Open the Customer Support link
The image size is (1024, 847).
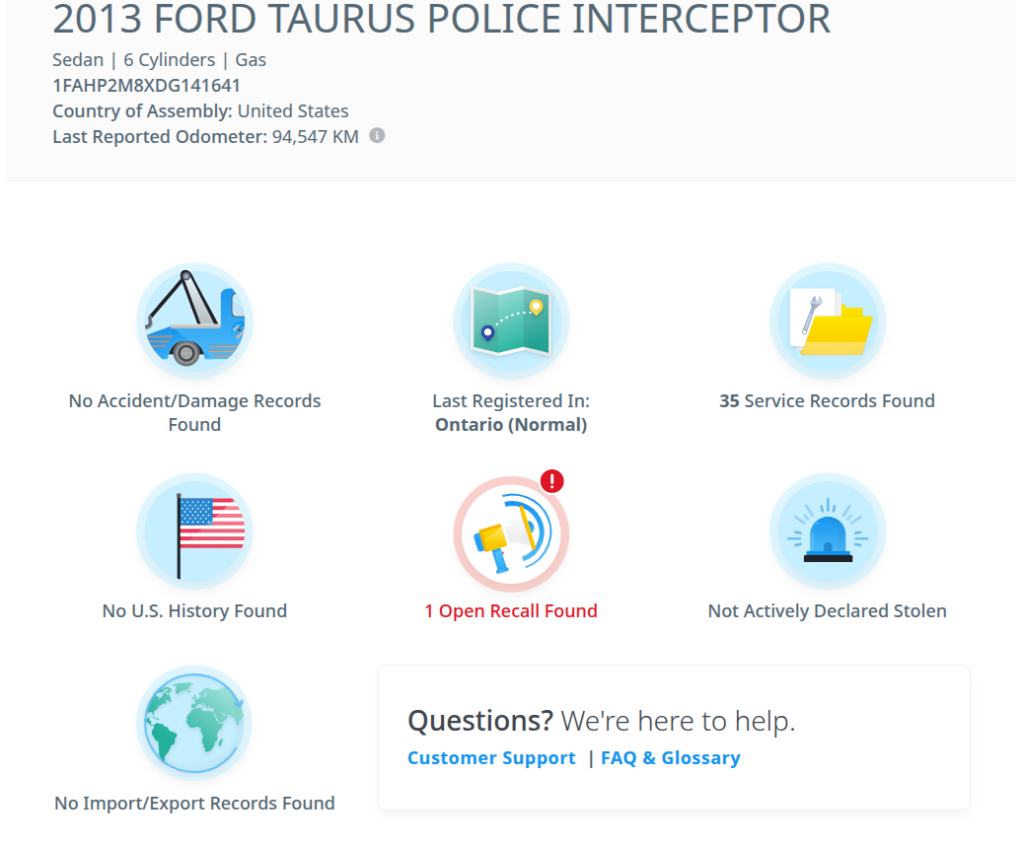point(491,758)
